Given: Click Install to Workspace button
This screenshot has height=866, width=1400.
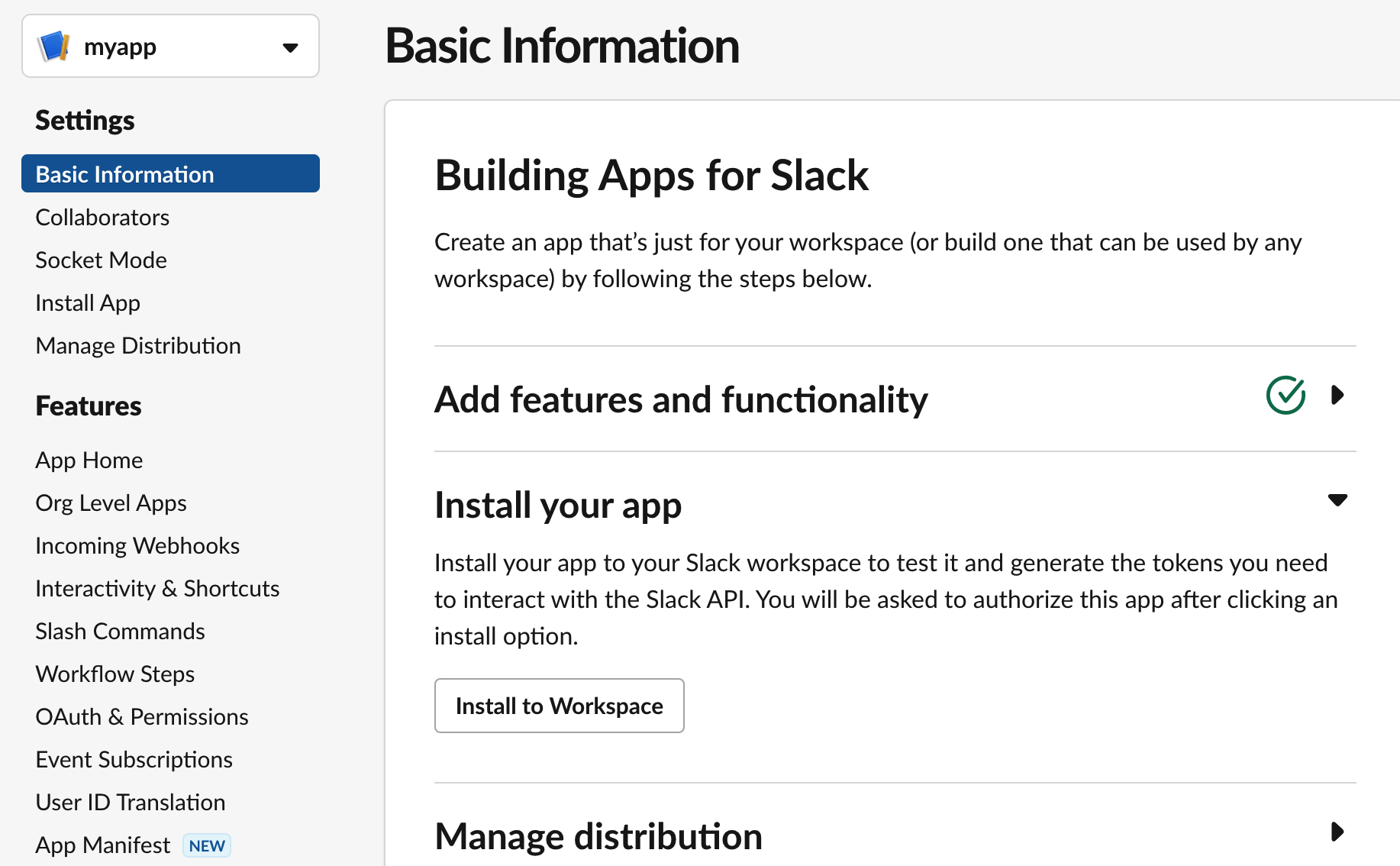Looking at the screenshot, I should click(x=559, y=706).
